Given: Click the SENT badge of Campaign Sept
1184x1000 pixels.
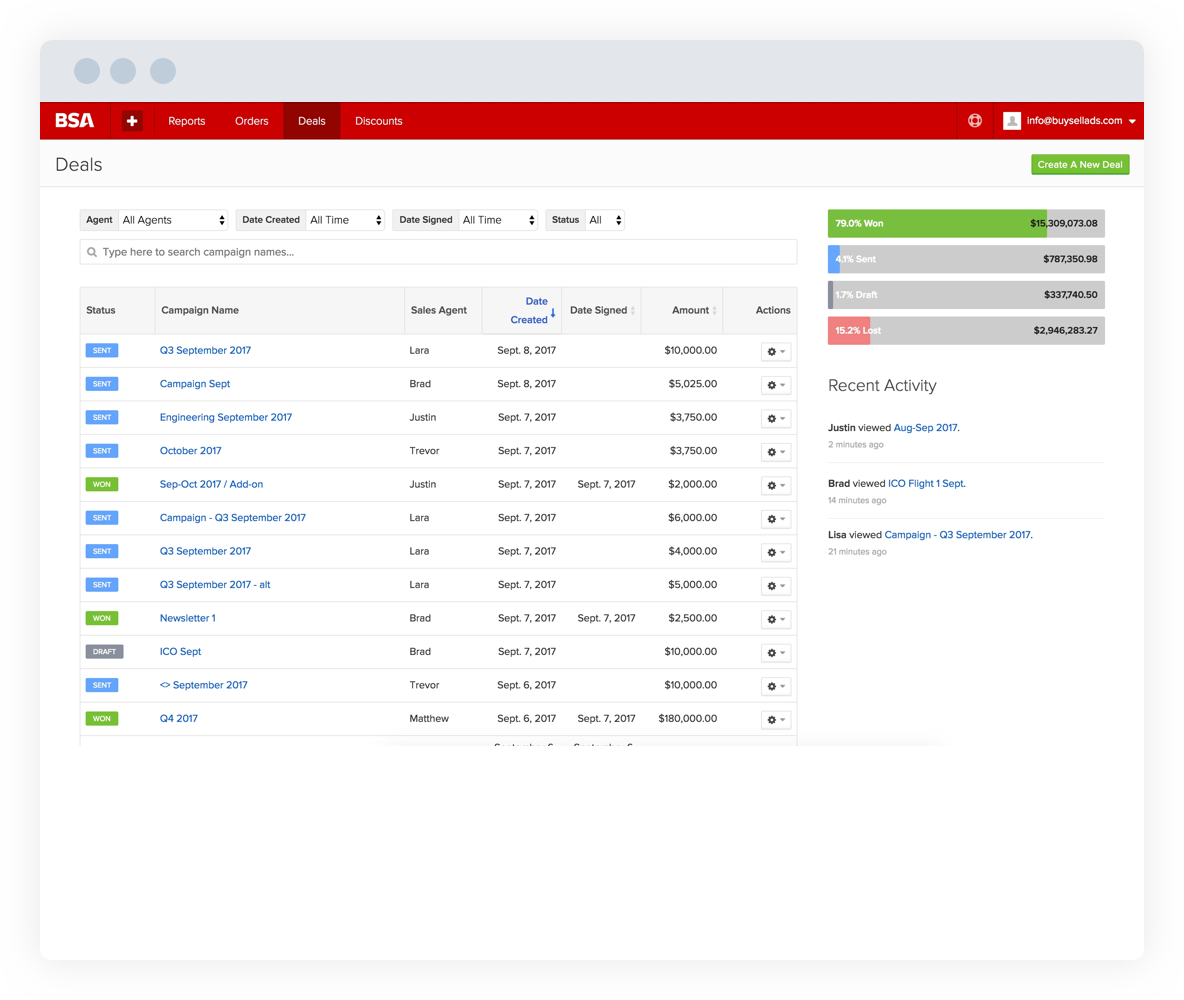Looking at the screenshot, I should coord(102,384).
